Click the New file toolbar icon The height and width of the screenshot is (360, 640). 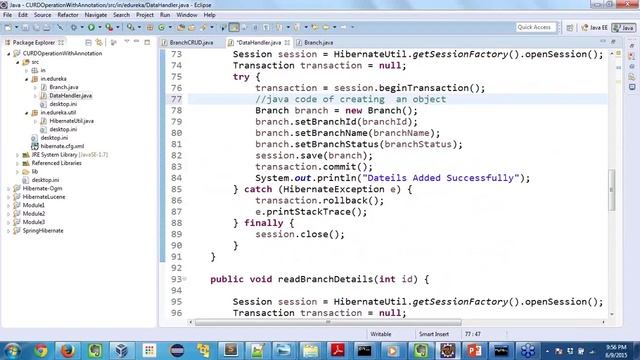(8, 27)
